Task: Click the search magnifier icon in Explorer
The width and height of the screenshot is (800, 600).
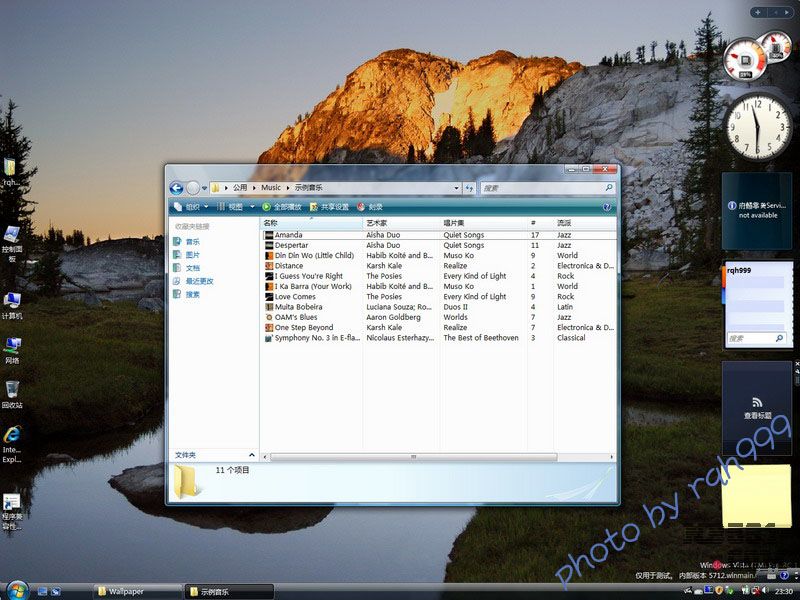Action: [609, 188]
